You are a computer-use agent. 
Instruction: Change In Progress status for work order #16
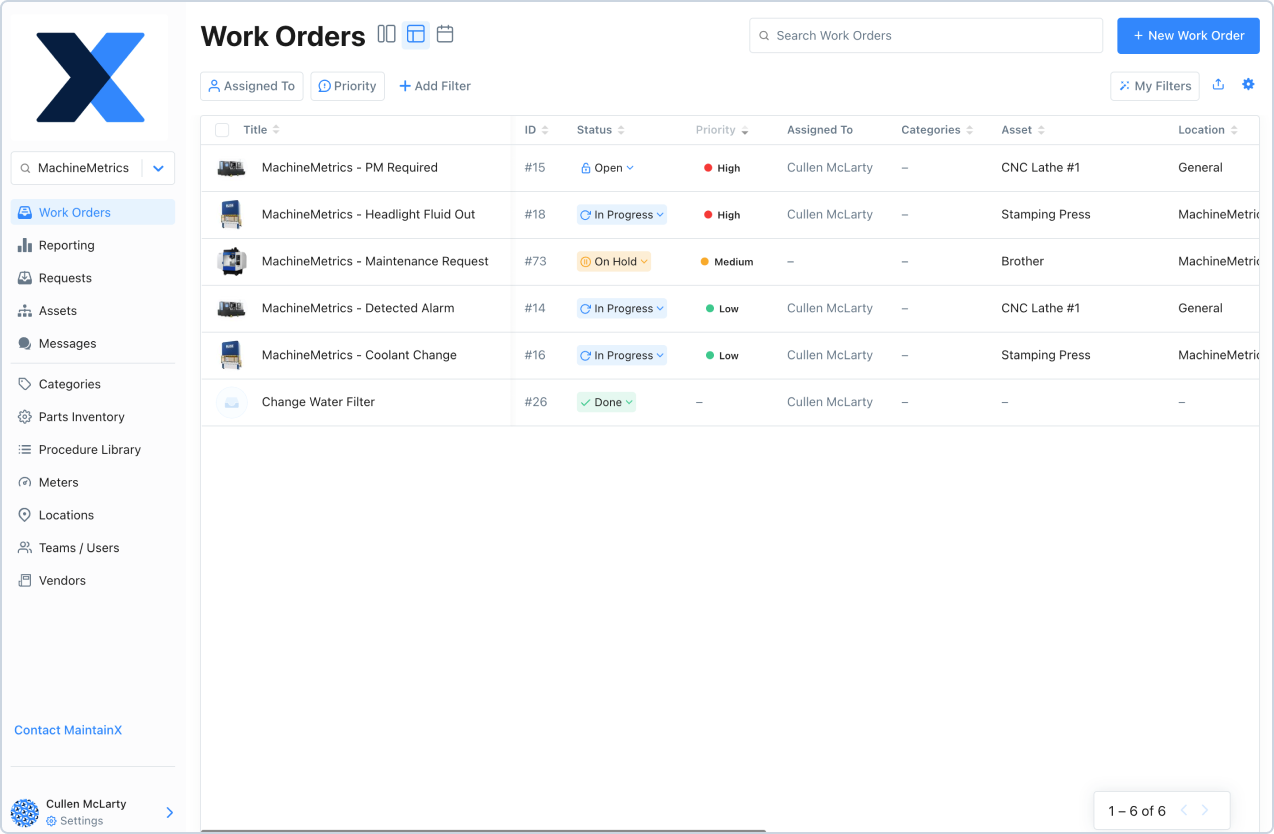coord(622,356)
